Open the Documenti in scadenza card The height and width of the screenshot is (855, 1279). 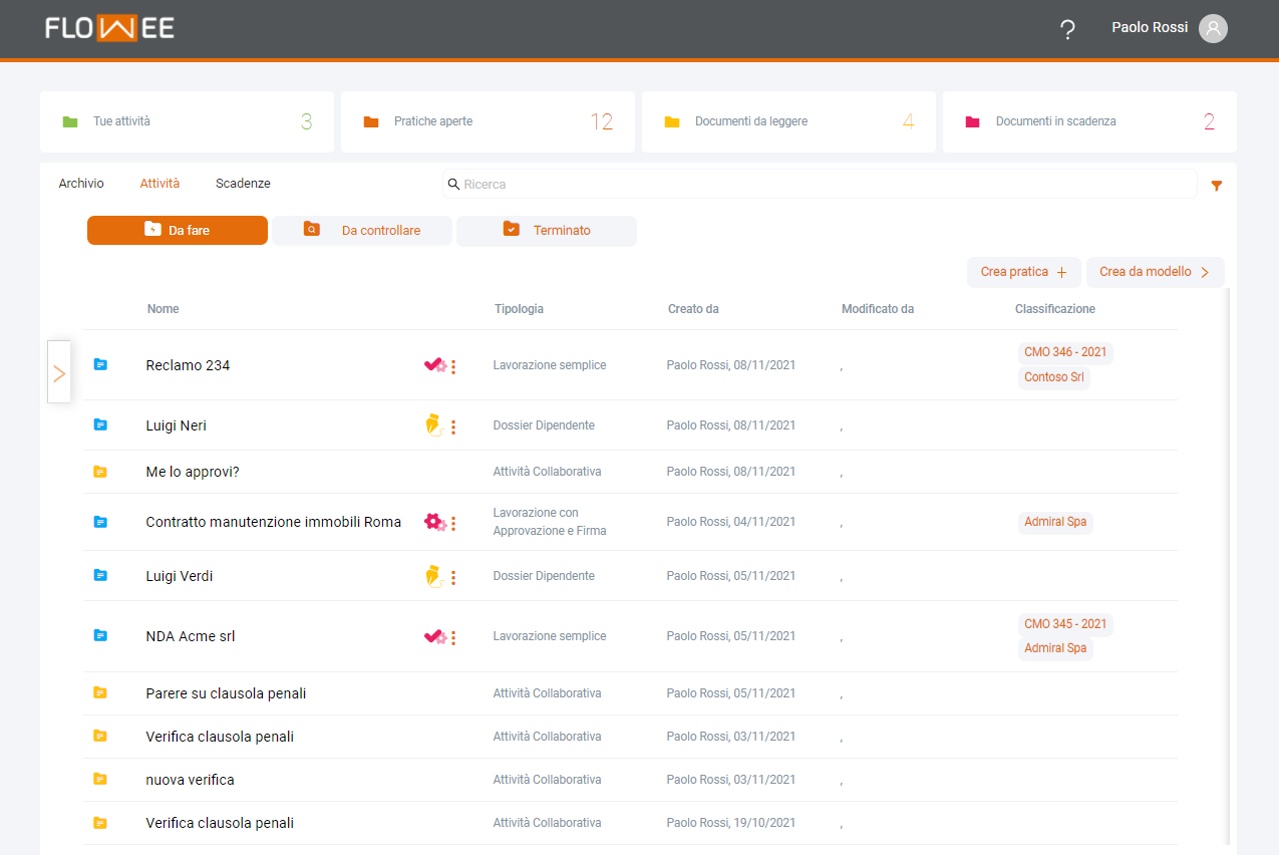pyautogui.click(x=1089, y=122)
